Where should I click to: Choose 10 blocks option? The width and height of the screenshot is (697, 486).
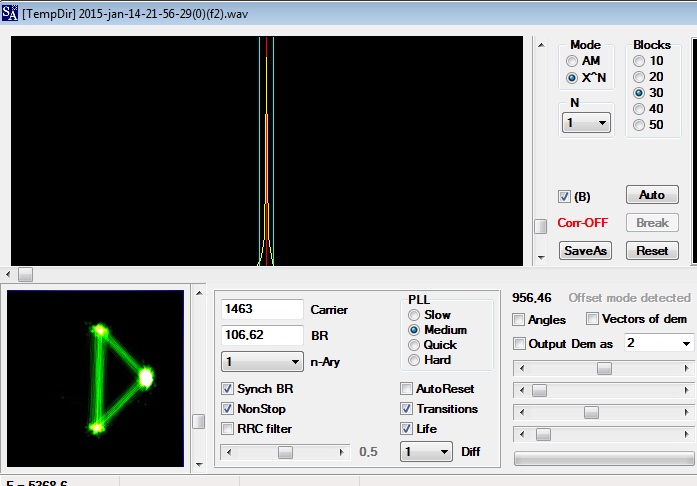(x=639, y=61)
